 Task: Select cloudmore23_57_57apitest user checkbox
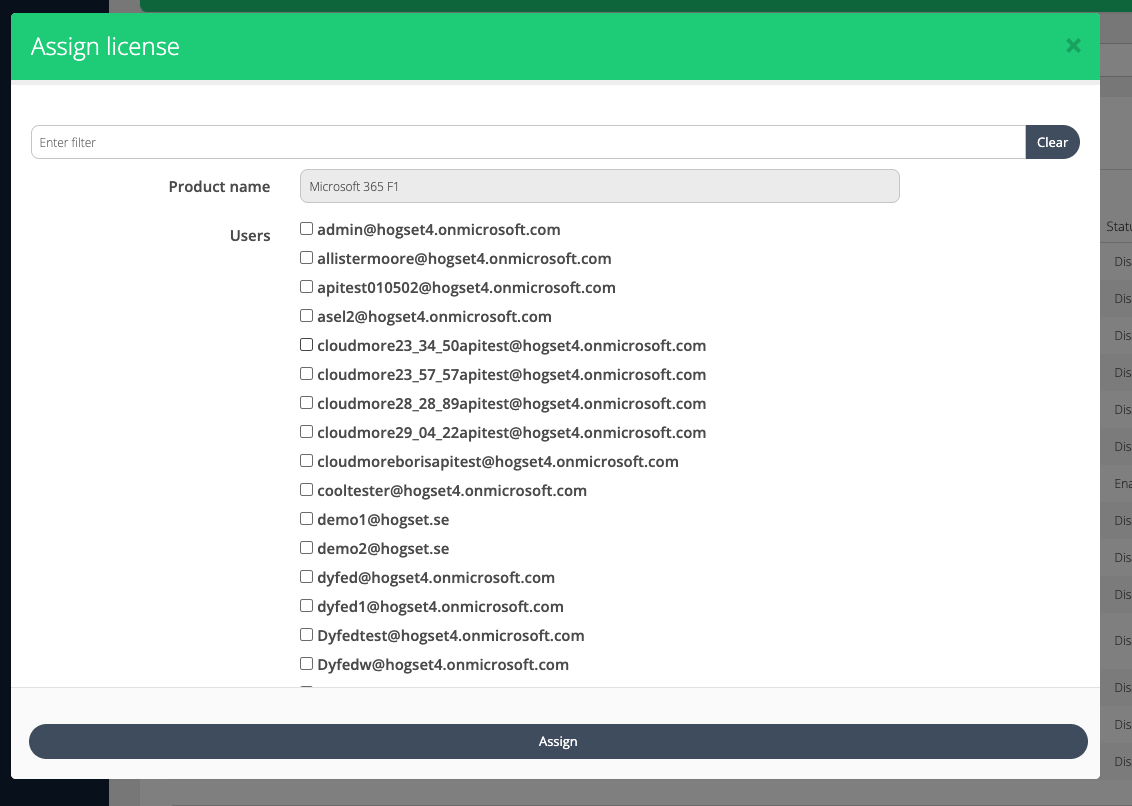click(307, 374)
